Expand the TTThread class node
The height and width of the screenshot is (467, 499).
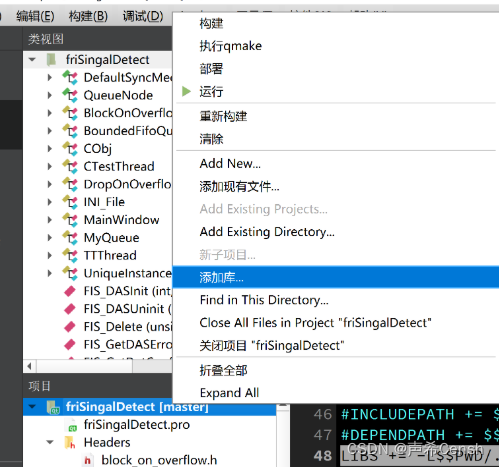tap(50, 255)
